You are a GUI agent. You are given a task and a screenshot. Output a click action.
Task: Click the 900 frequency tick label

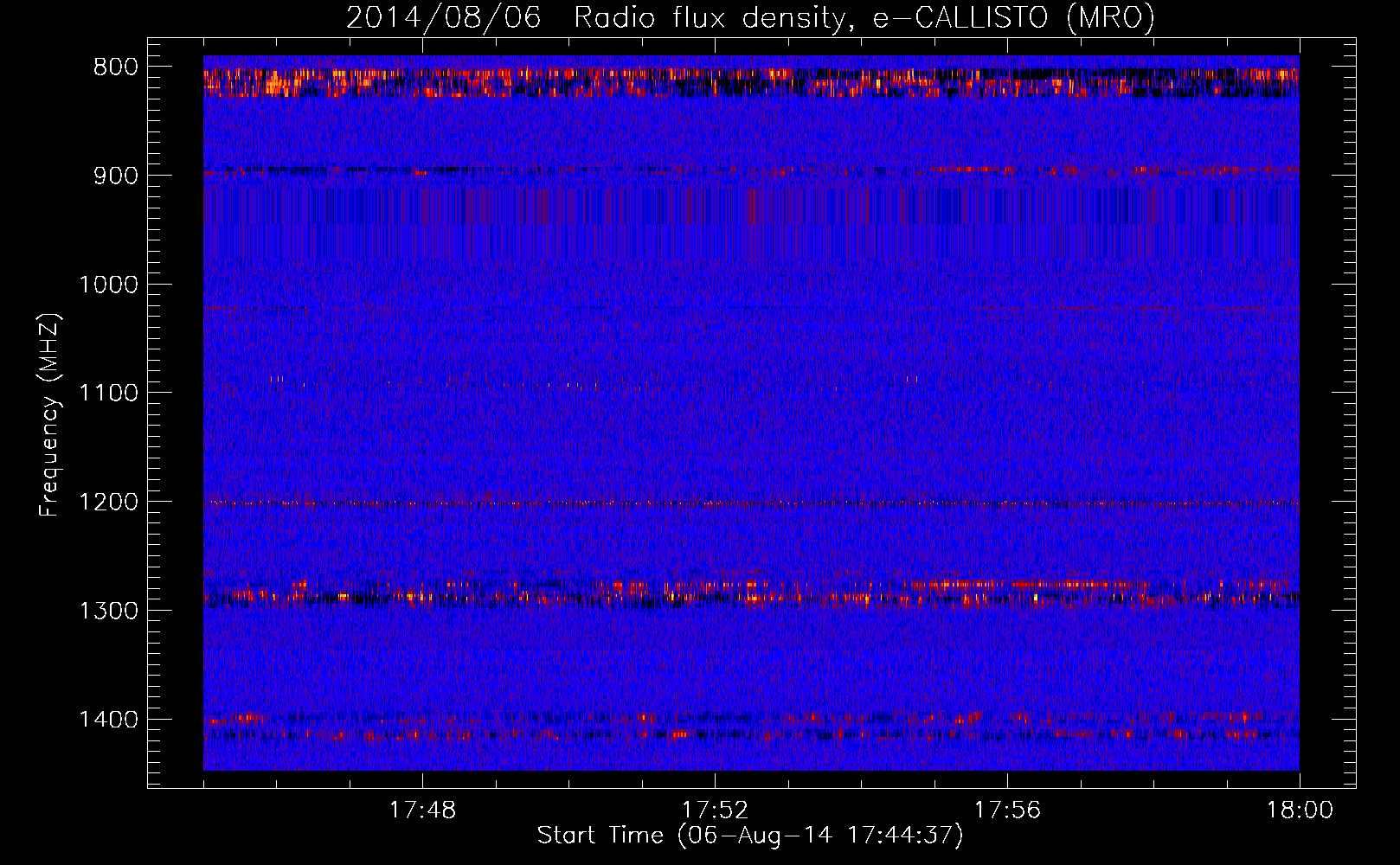pos(115,176)
